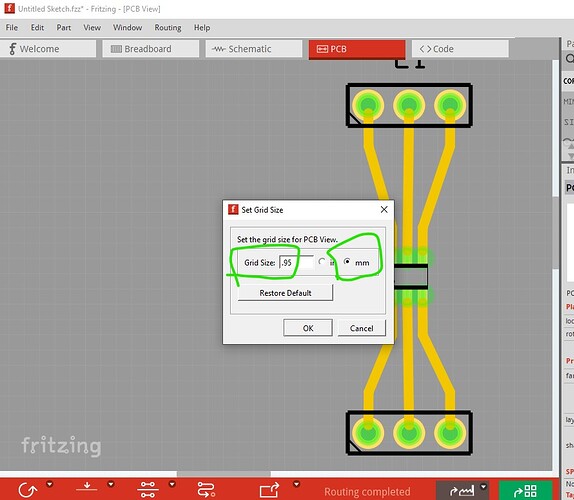Click the green Fabricate button

(525, 490)
